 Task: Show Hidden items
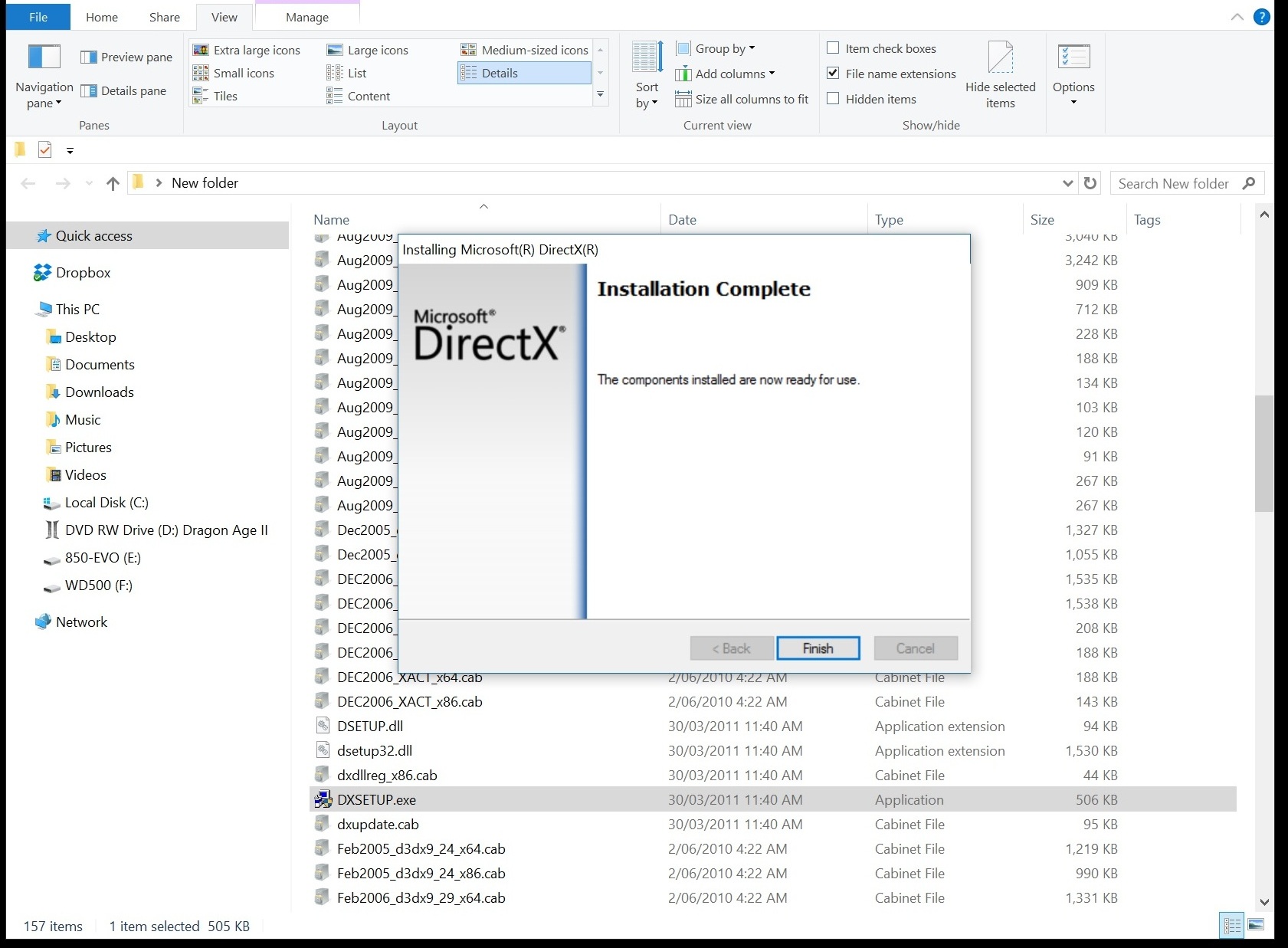(833, 99)
